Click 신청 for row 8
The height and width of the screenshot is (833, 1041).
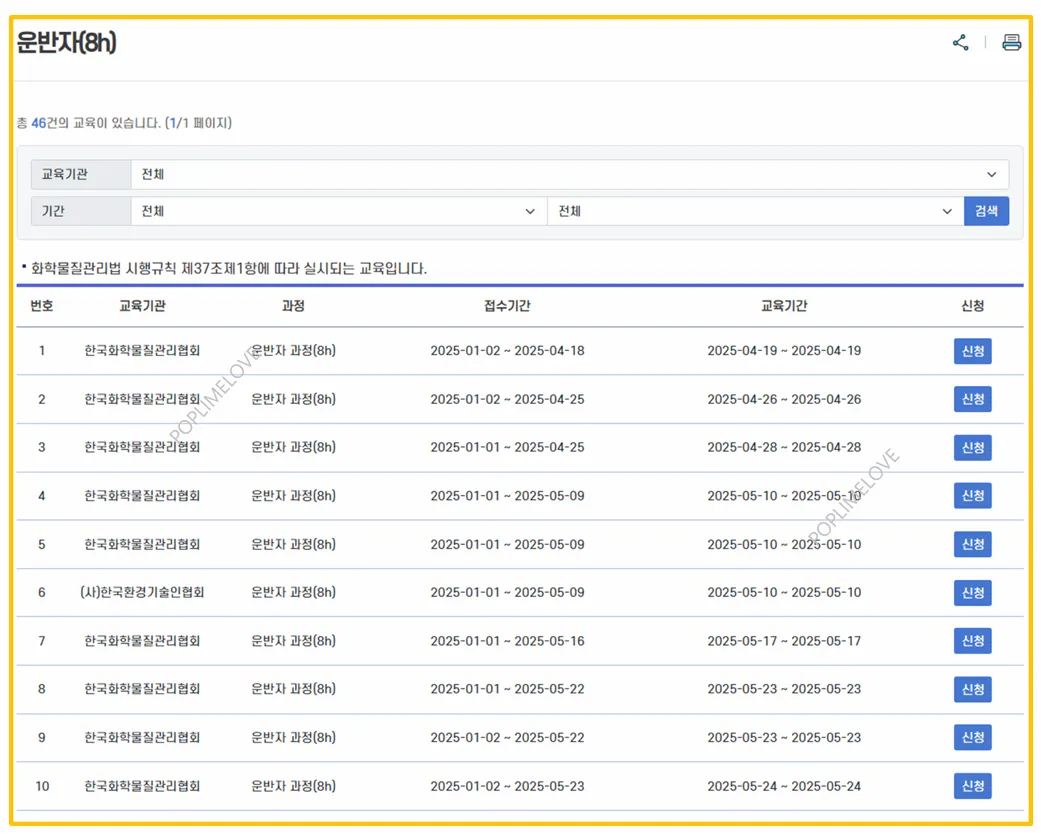[973, 690]
